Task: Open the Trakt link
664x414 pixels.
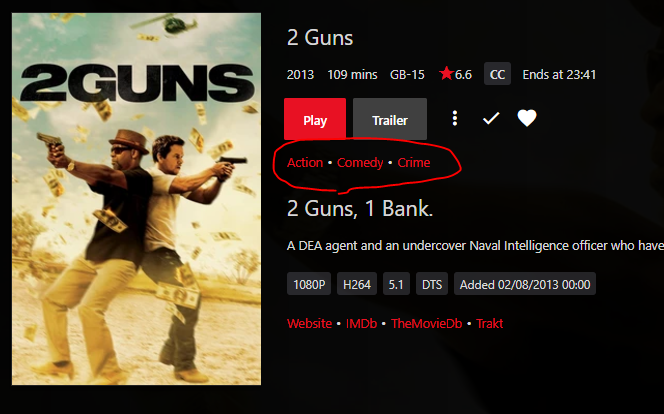Action: click(x=490, y=323)
